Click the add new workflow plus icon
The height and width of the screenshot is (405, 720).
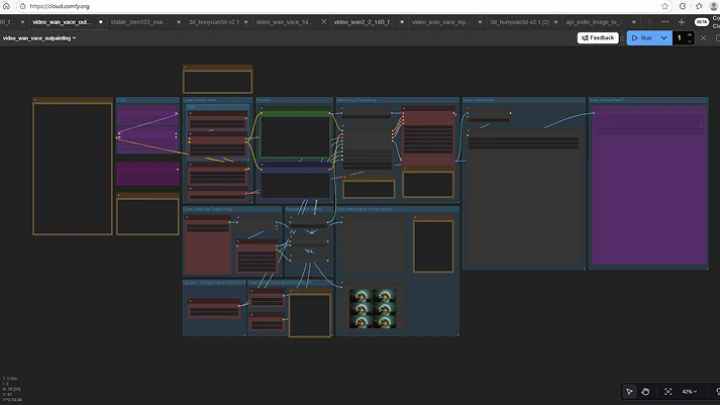682,21
